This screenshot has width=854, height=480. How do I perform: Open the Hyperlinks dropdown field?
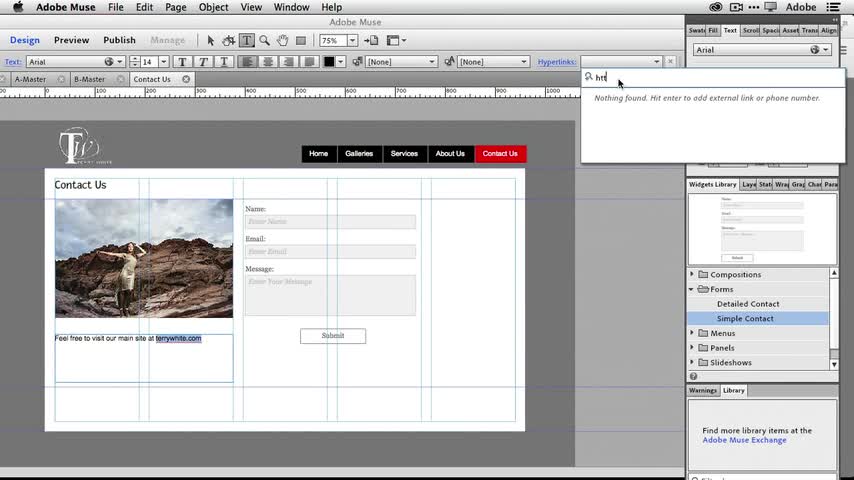(x=621, y=62)
